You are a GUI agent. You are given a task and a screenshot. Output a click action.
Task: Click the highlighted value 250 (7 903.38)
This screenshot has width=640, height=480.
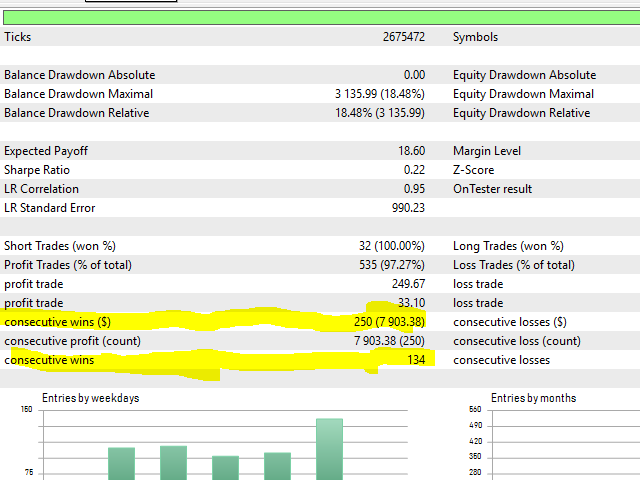tap(388, 322)
